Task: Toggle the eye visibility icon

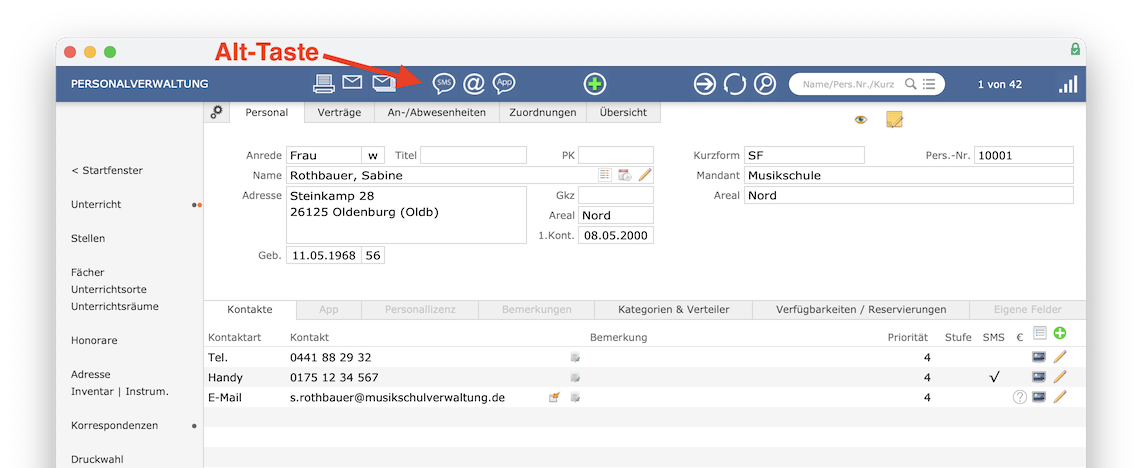Action: (861, 120)
